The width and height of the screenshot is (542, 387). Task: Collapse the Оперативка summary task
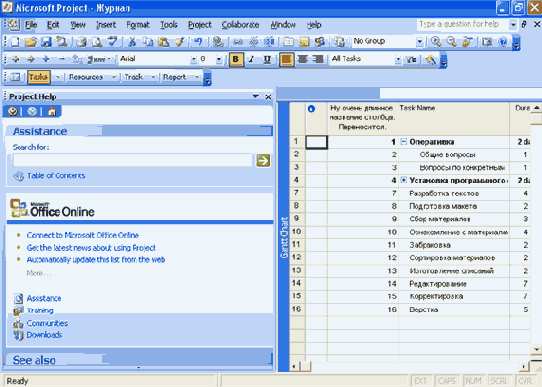click(x=403, y=142)
